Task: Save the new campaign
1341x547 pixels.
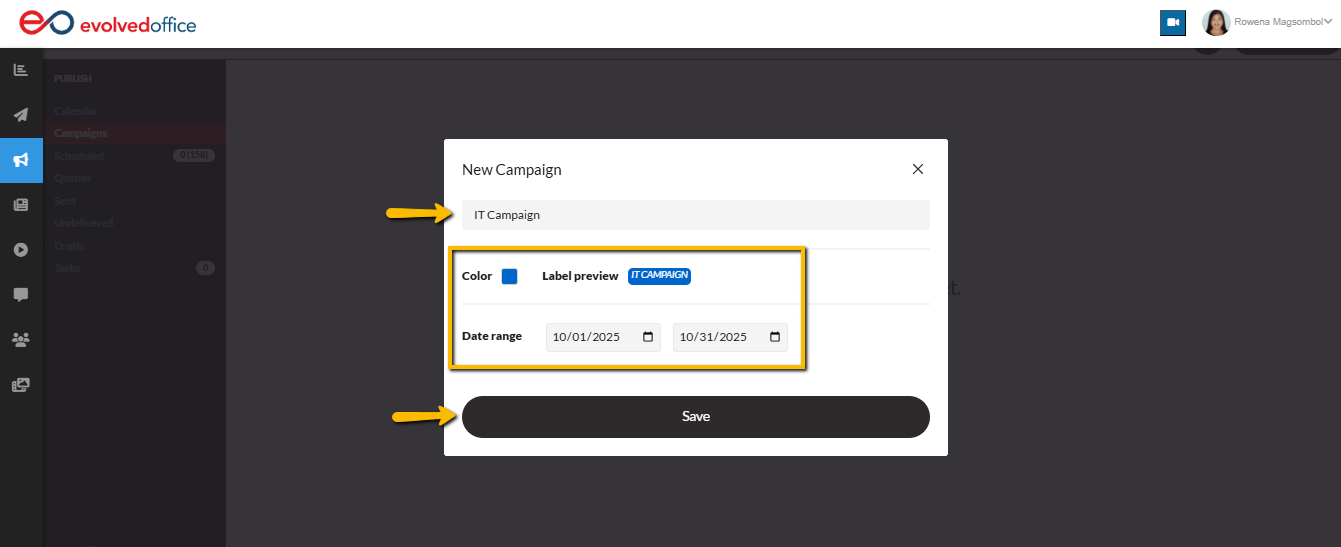Action: (695, 417)
